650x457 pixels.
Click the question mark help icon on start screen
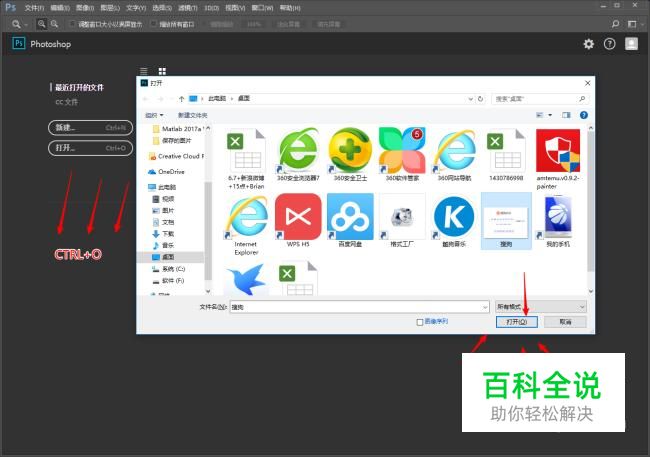coord(609,44)
